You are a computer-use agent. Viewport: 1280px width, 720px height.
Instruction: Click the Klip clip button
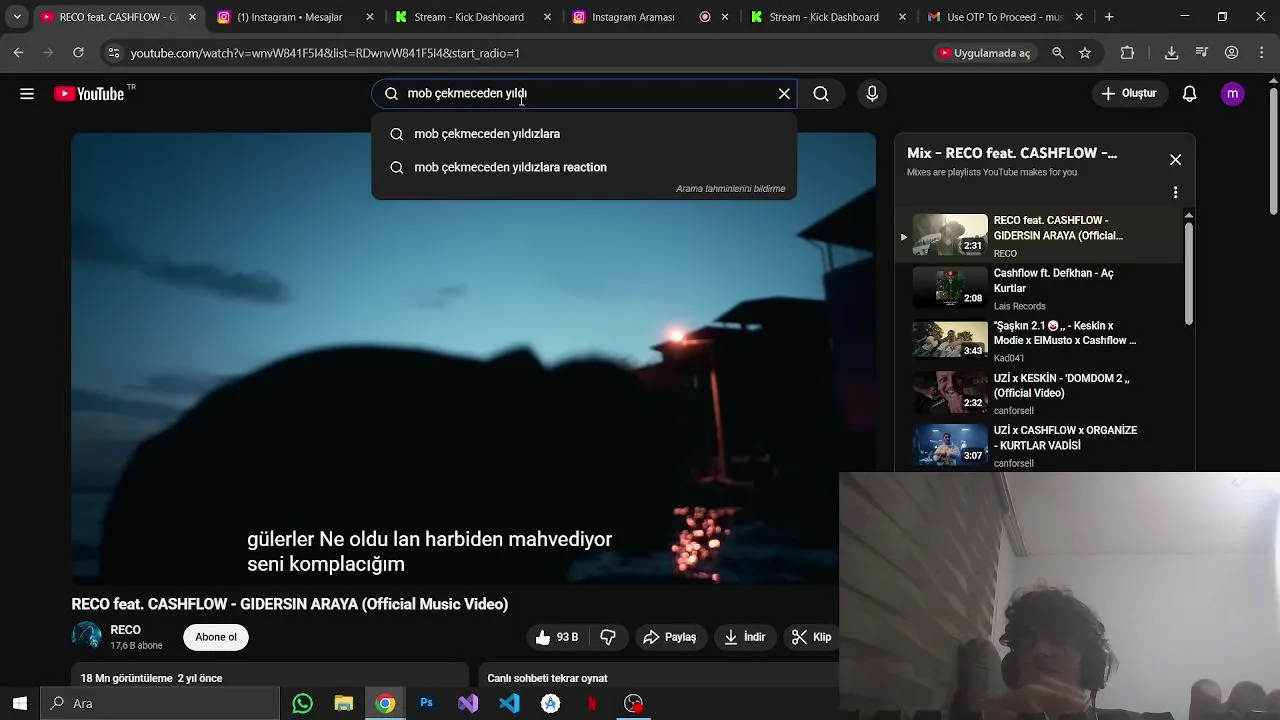point(811,637)
